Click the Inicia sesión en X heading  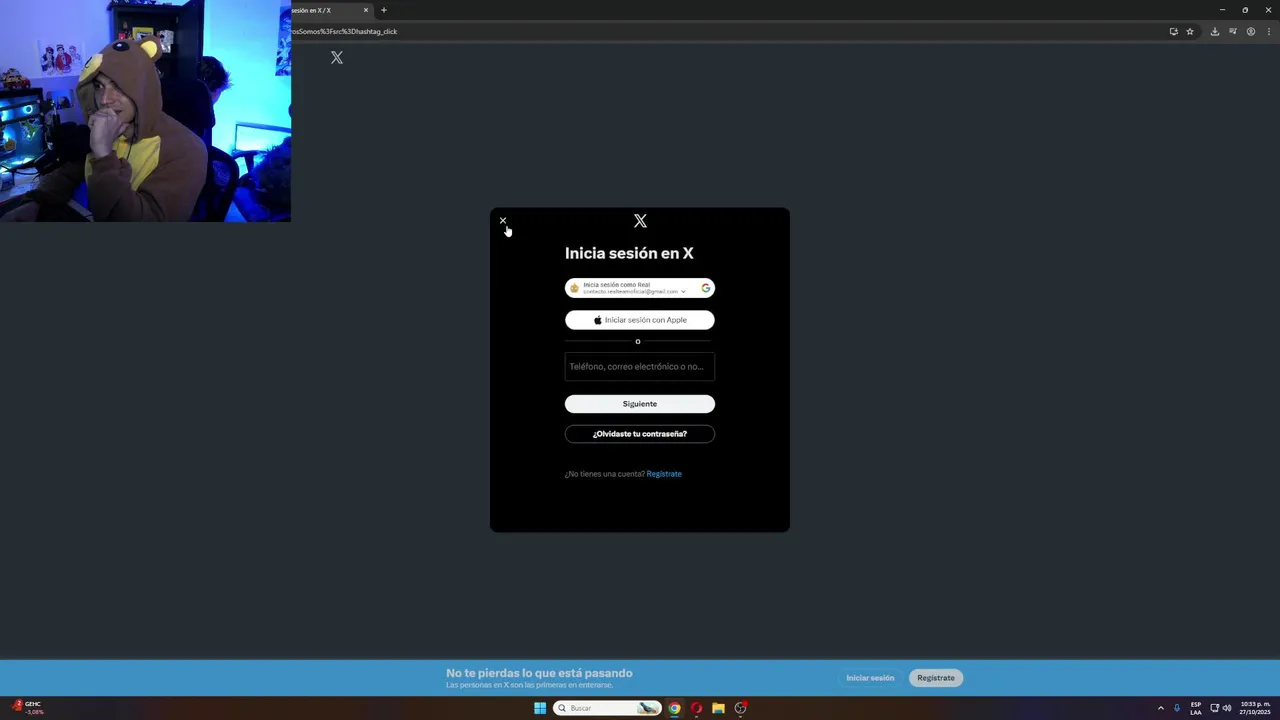[x=629, y=254]
